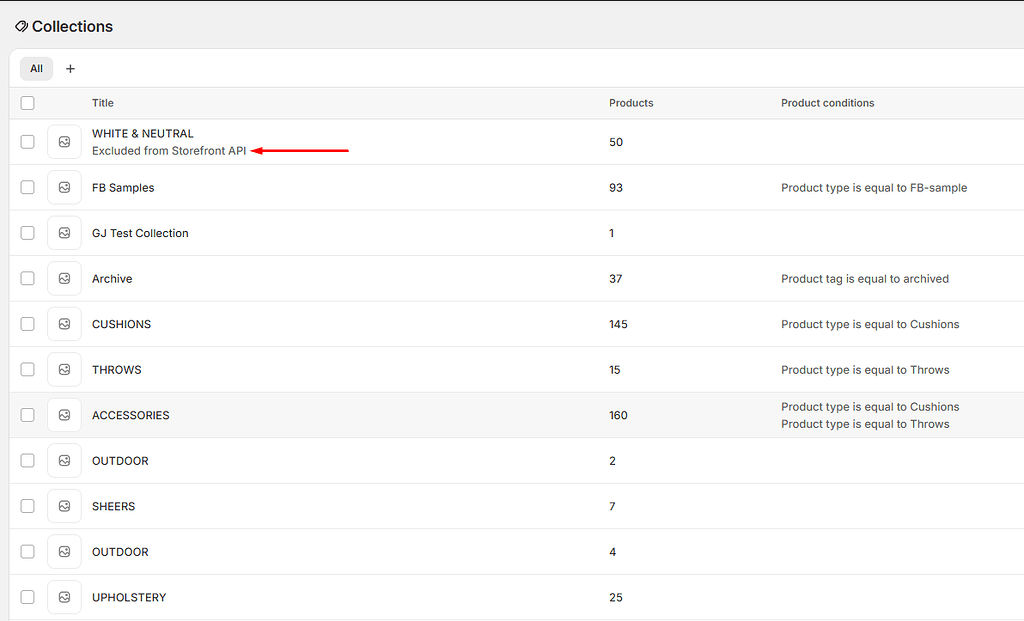This screenshot has height=621, width=1024.
Task: Click the Archive collection image icon
Action: pyautogui.click(x=64, y=278)
